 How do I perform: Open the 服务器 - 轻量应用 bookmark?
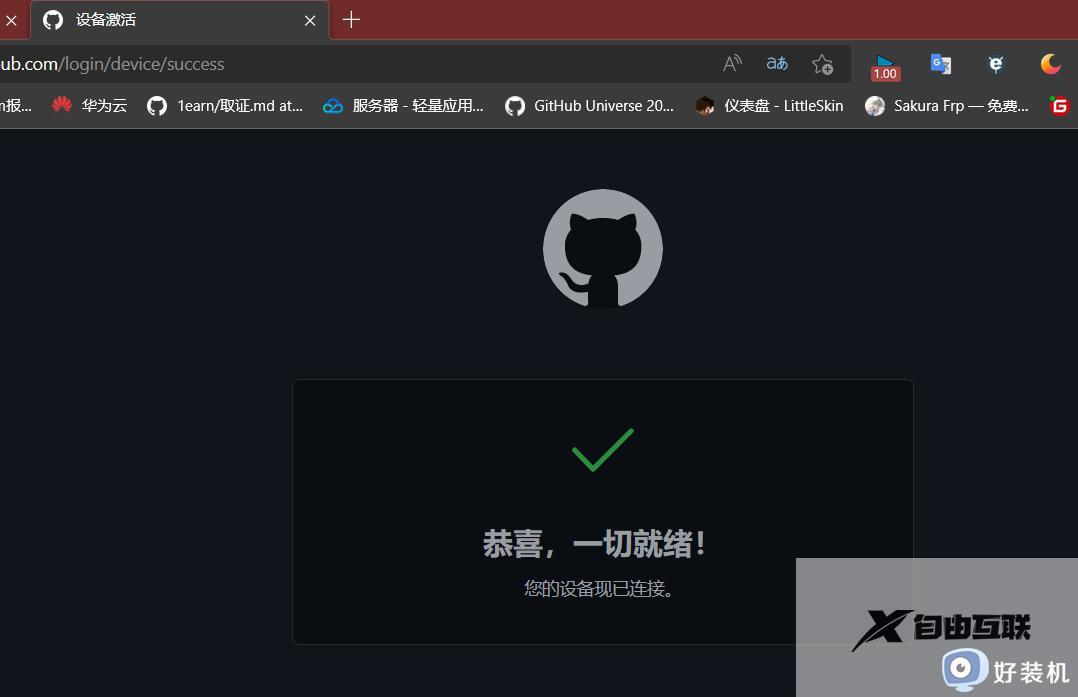pos(403,105)
